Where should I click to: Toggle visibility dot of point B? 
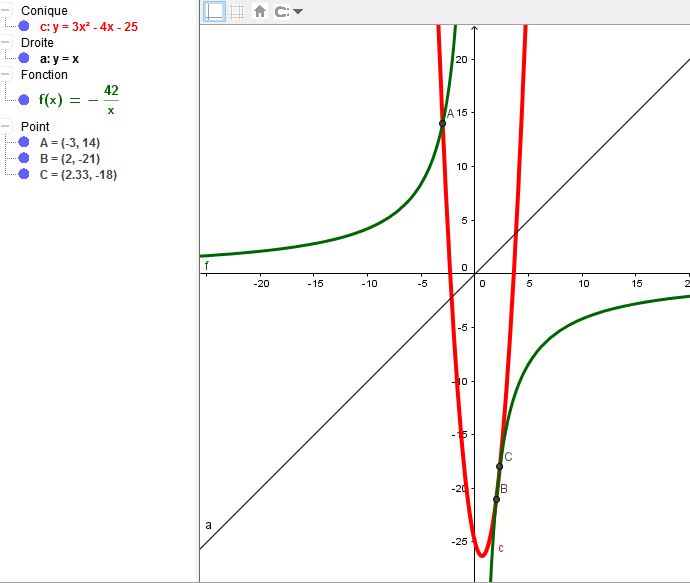24,159
